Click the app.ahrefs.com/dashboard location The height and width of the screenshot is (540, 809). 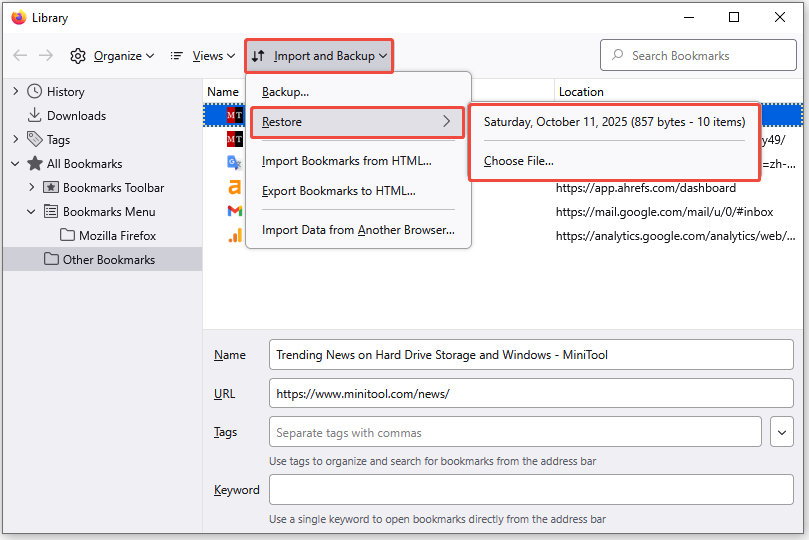click(645, 188)
